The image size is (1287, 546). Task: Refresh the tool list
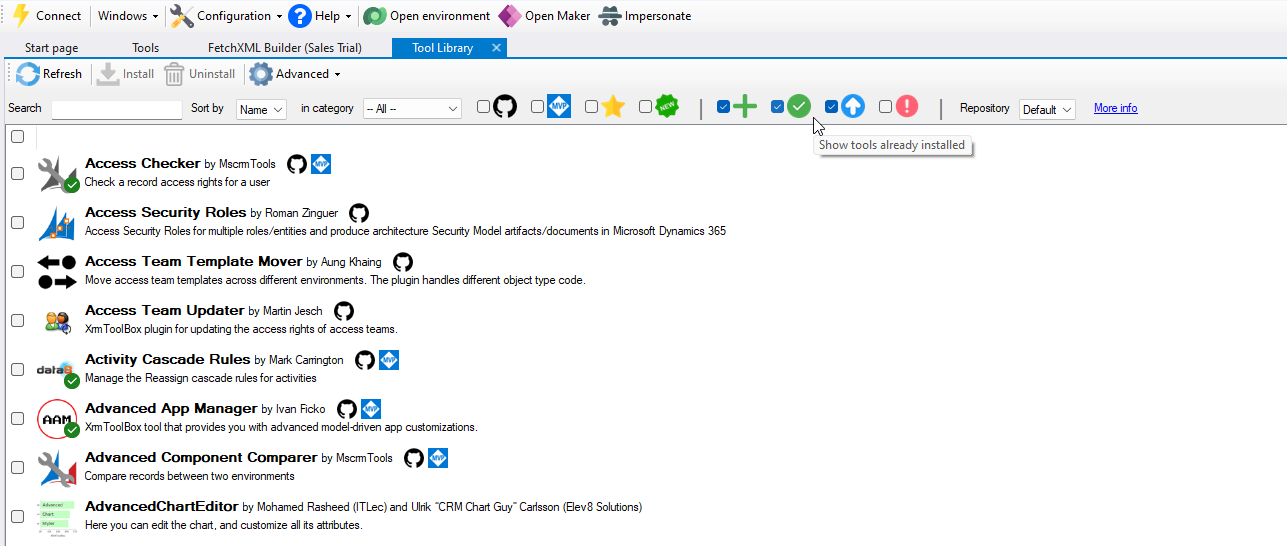pyautogui.click(x=50, y=74)
